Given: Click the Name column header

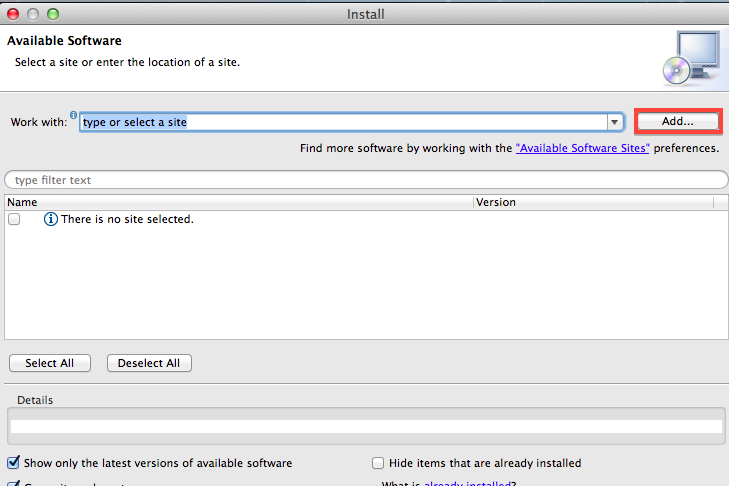Looking at the screenshot, I should point(239,202).
